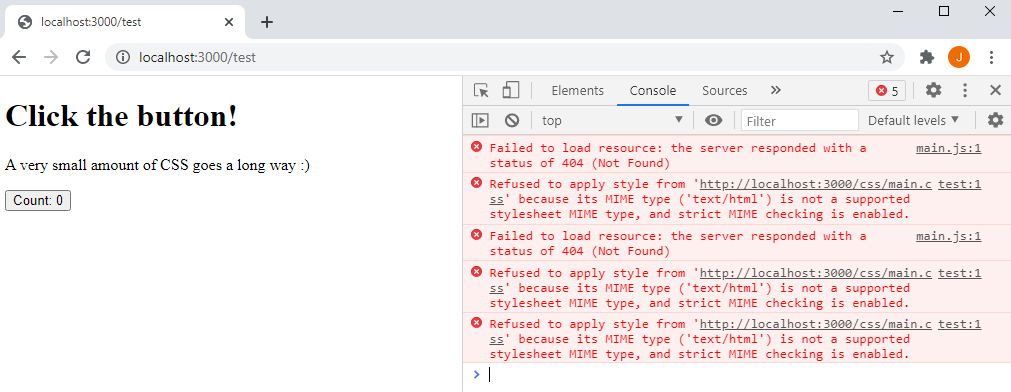
Task: Minimize the Chrome window
Action: (898, 11)
